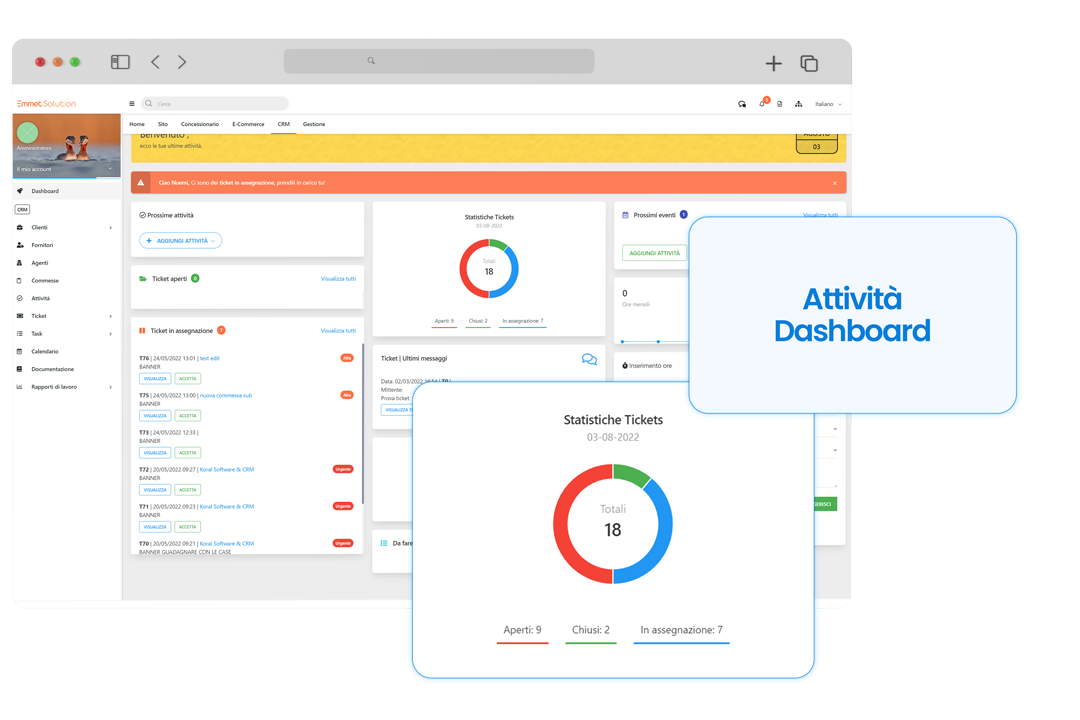This screenshot has width=1080, height=720.
Task: Click the Calendario sidebar icon
Action: tap(19, 351)
